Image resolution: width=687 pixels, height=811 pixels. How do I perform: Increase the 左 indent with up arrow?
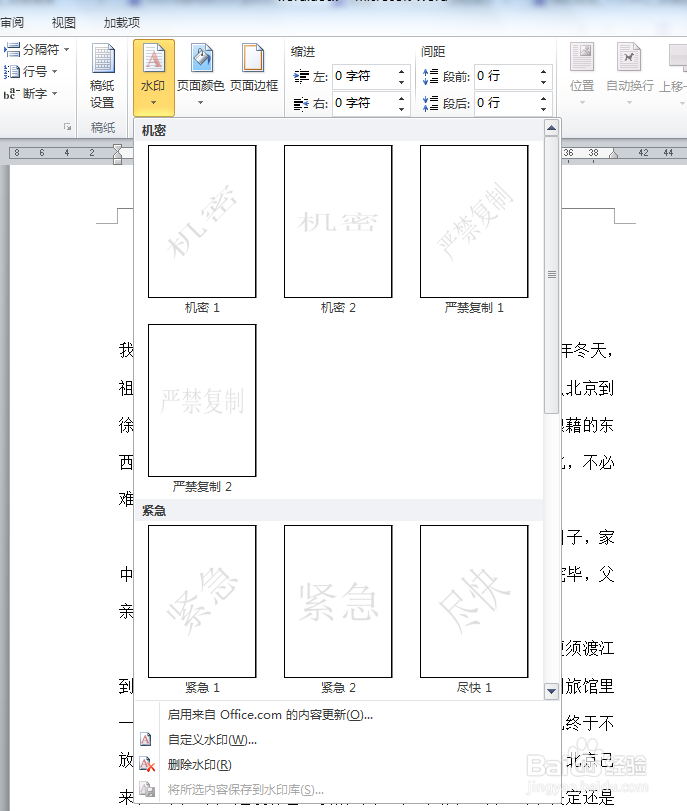tap(401, 71)
